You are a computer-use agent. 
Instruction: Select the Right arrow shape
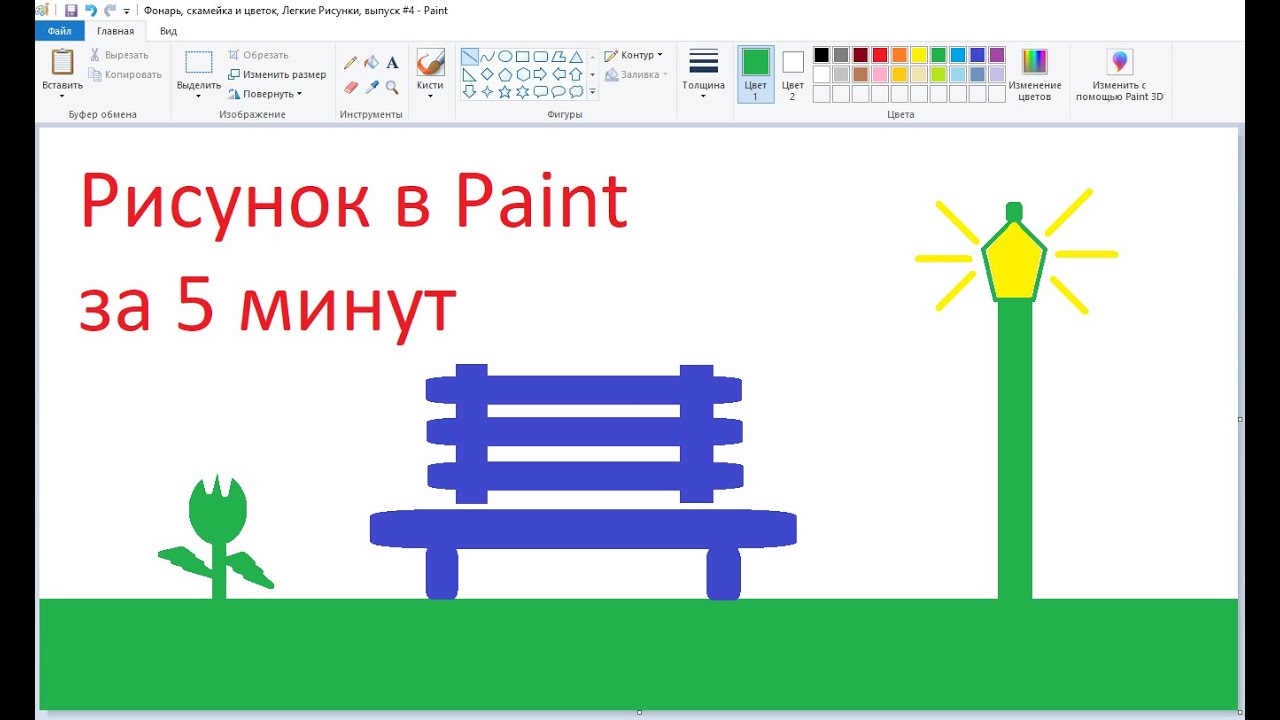(x=540, y=74)
